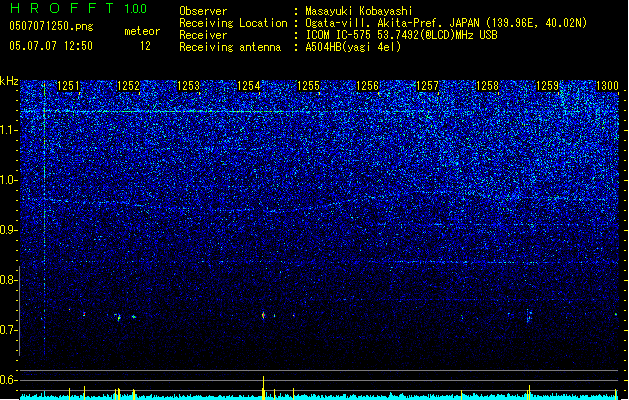
Task: Click the 0.7 frequency axis label
Action: click(x=9, y=330)
